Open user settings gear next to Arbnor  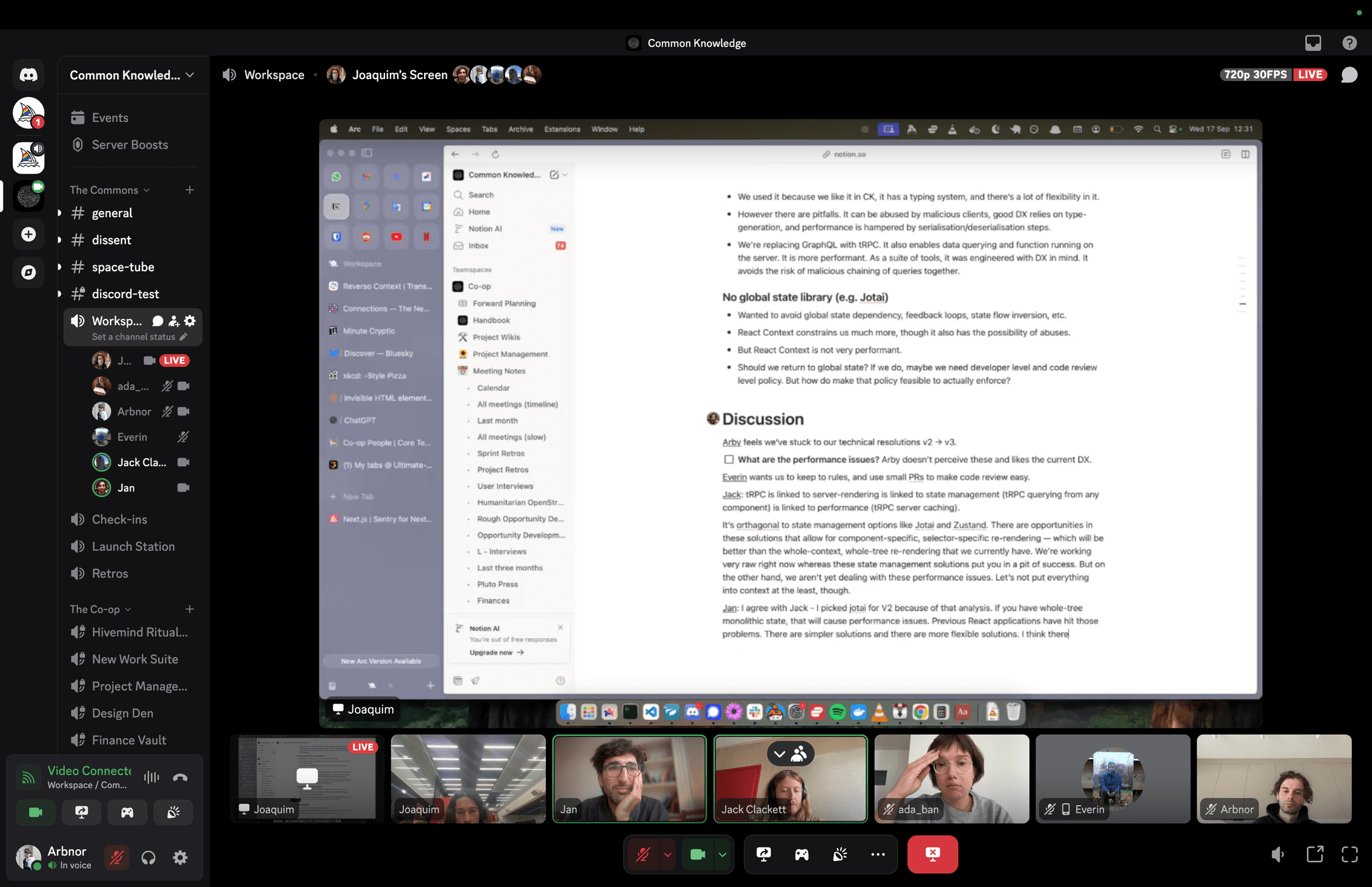click(180, 858)
